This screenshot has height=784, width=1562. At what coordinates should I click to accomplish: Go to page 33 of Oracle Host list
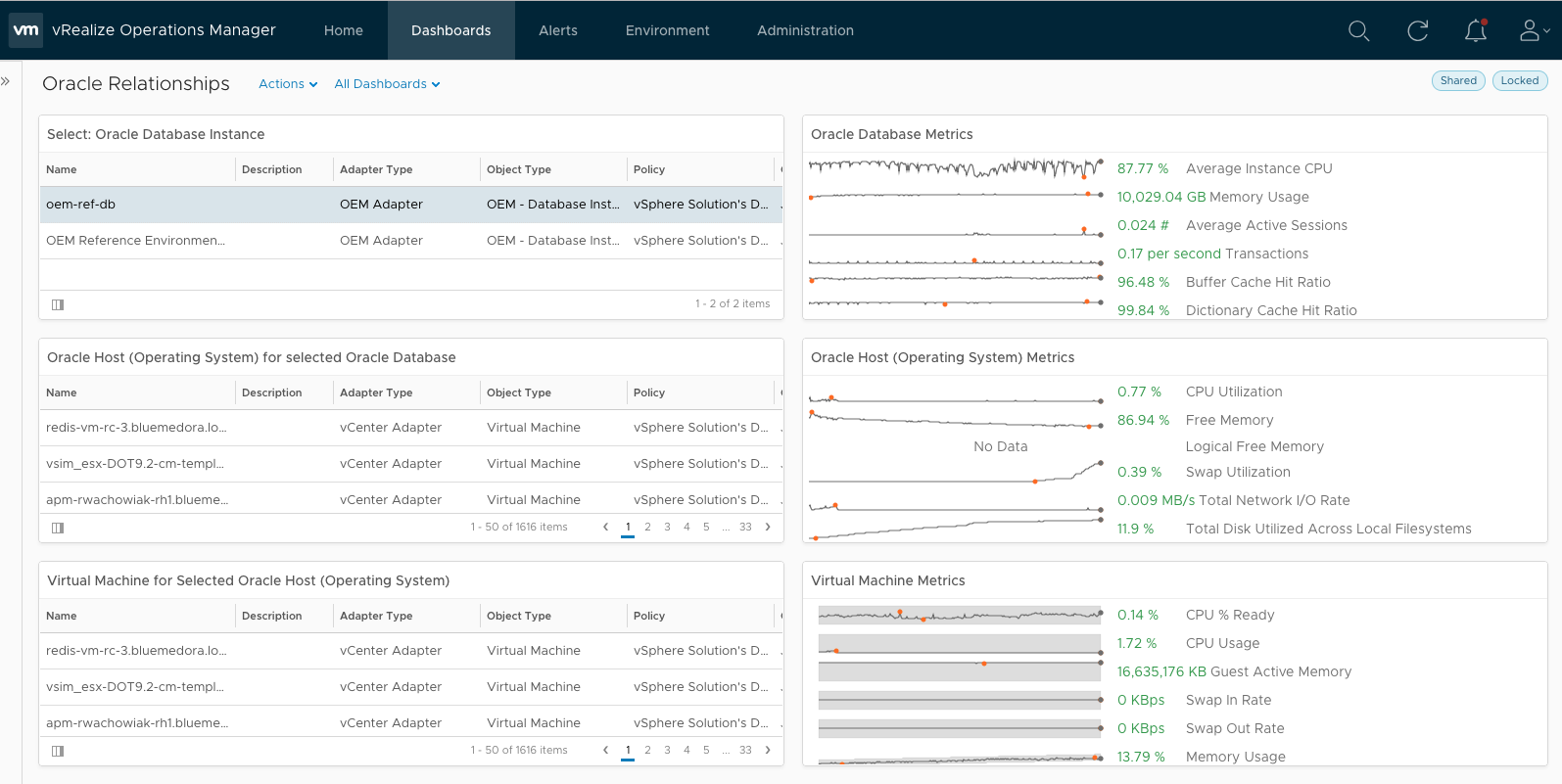click(x=745, y=527)
